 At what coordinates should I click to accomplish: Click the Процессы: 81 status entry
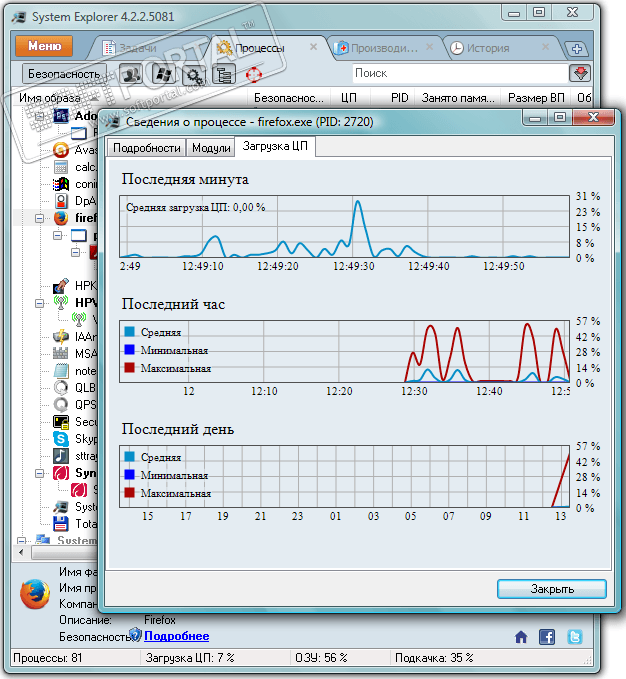tap(48, 658)
